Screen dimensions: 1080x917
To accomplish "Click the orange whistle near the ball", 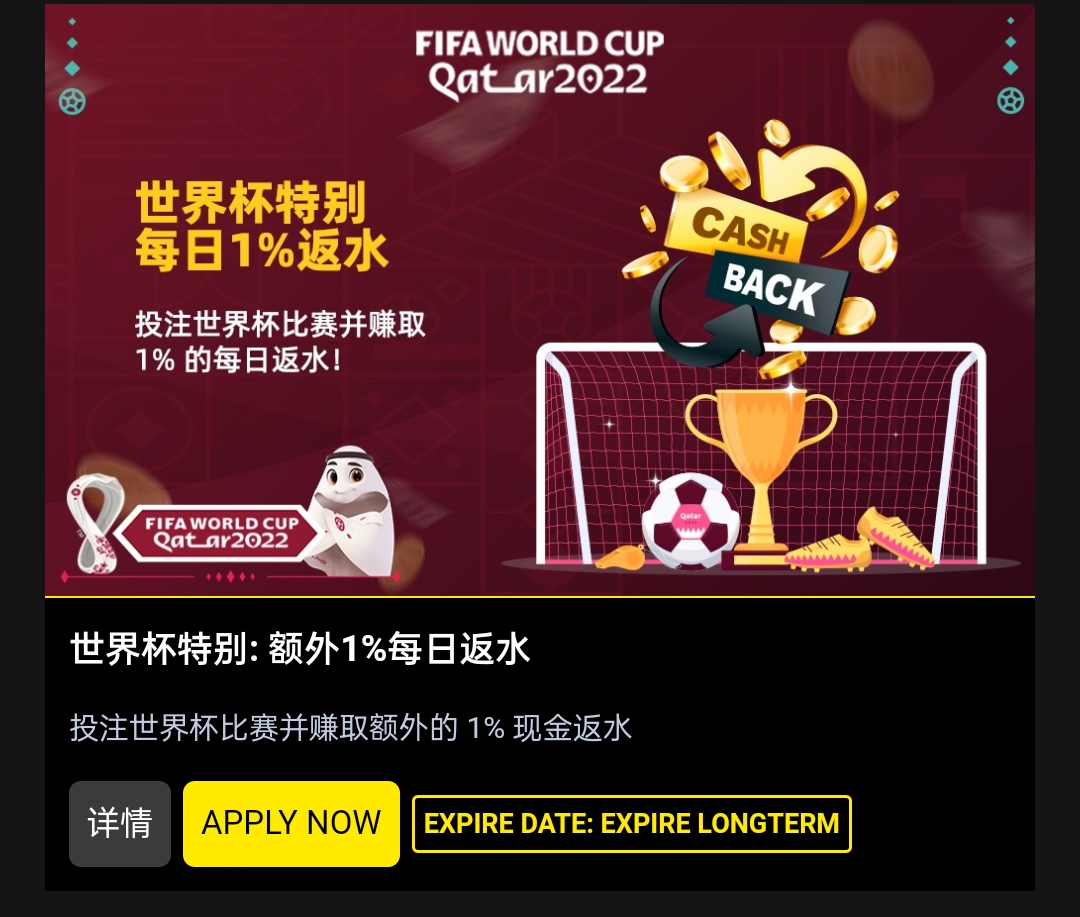I will [x=620, y=557].
